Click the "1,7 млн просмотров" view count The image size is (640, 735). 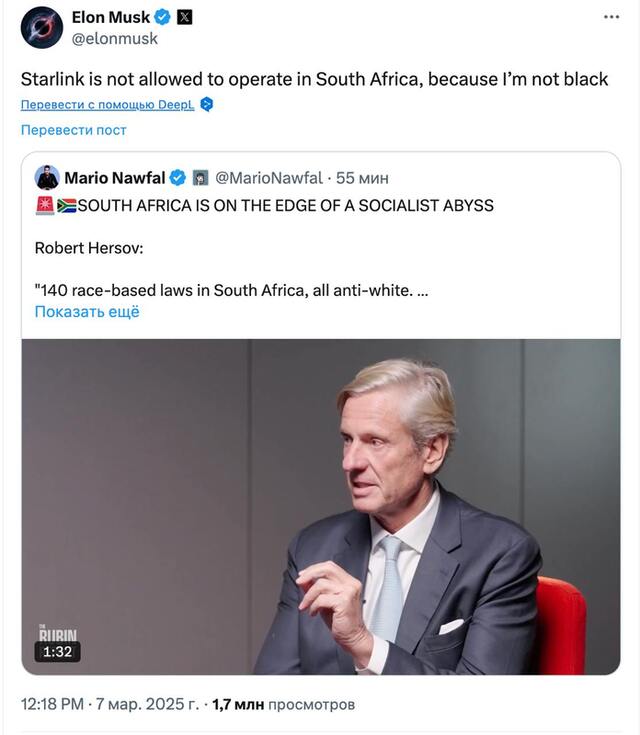coord(283,704)
